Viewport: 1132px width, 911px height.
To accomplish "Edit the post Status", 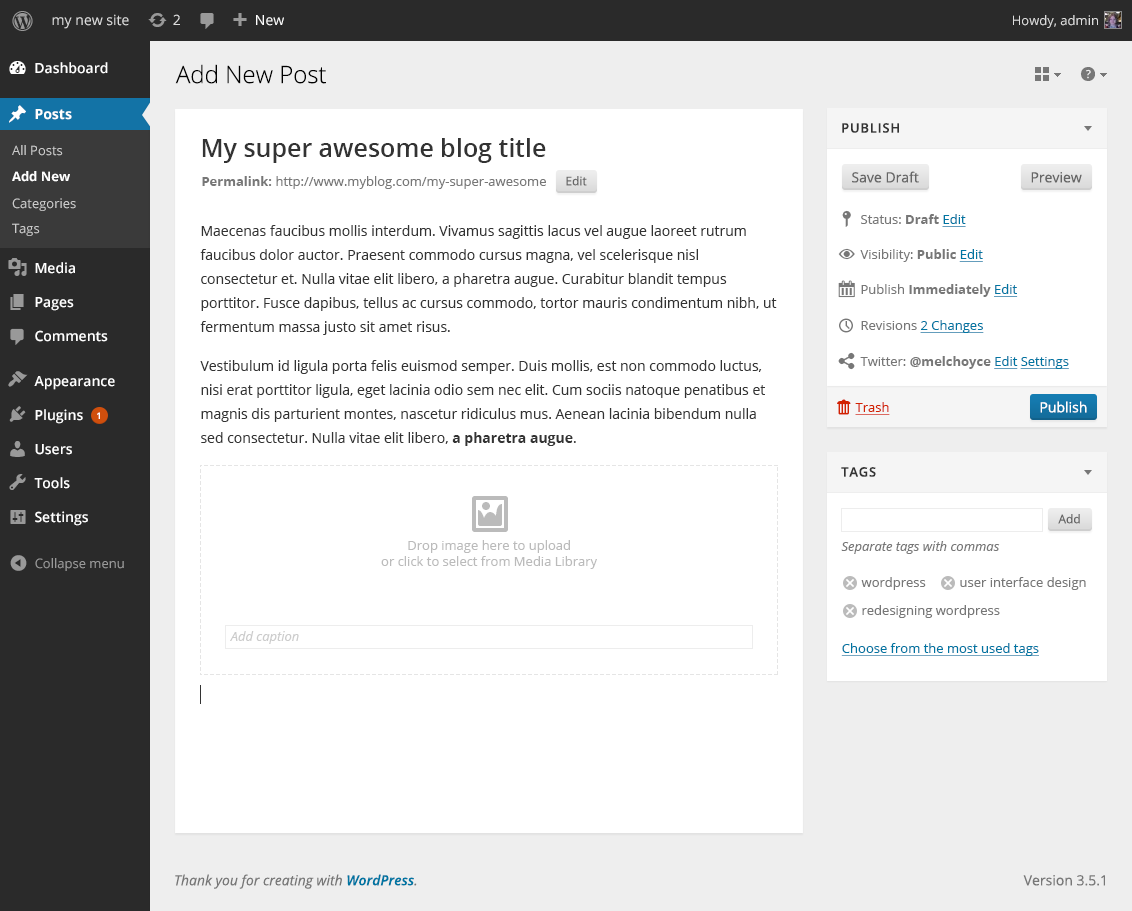I will pyautogui.click(x=954, y=219).
